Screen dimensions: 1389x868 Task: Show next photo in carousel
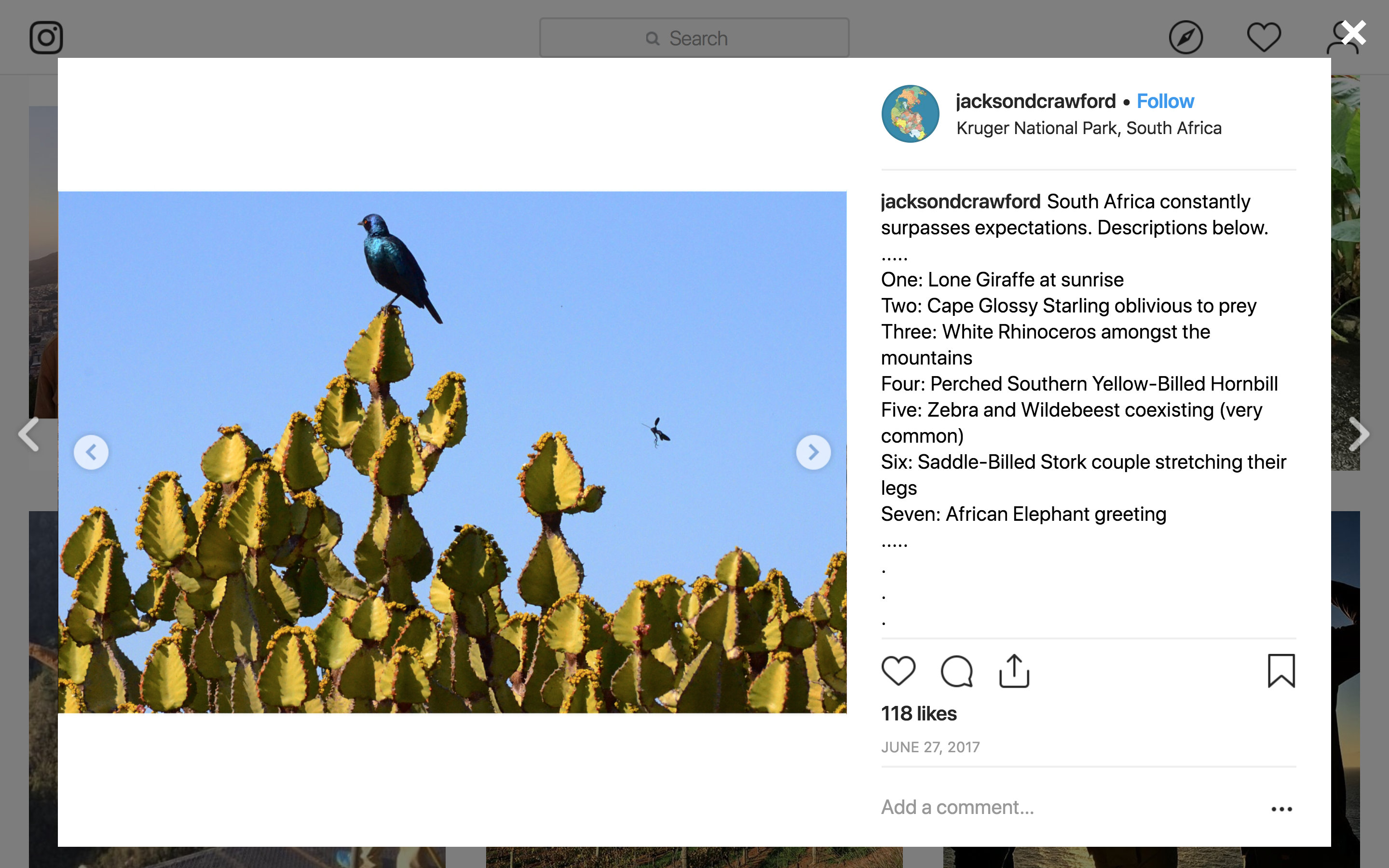point(813,452)
